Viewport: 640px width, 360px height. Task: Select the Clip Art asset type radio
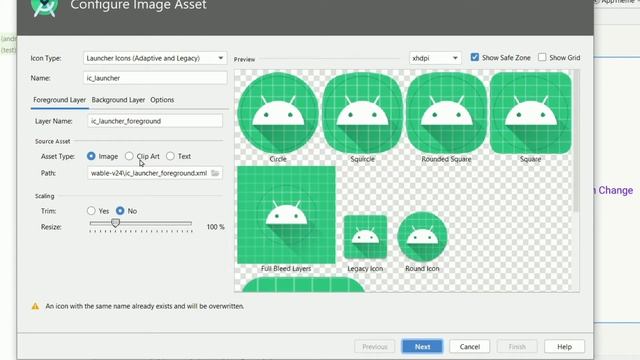click(129, 156)
